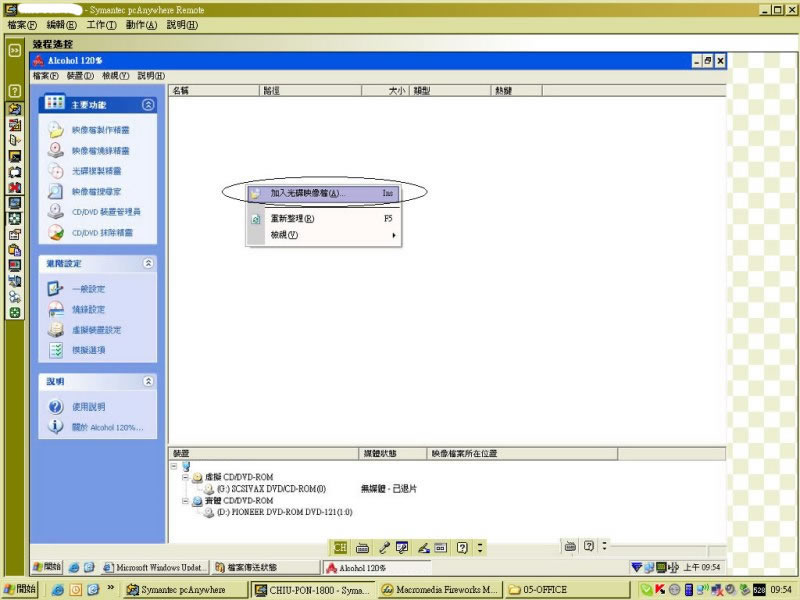This screenshot has height=600, width=800.
Task: Collapse the 主要功能 panel
Action: [x=148, y=105]
